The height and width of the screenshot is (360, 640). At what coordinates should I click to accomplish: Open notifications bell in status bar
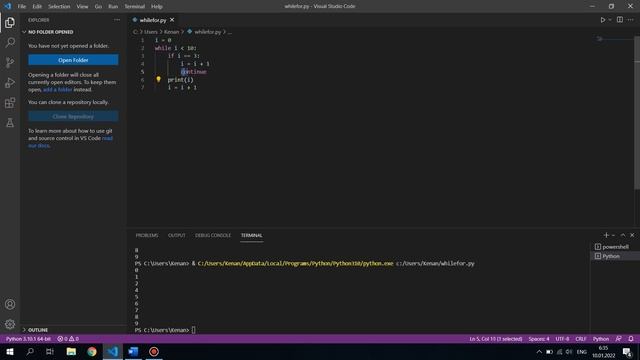[x=631, y=339]
